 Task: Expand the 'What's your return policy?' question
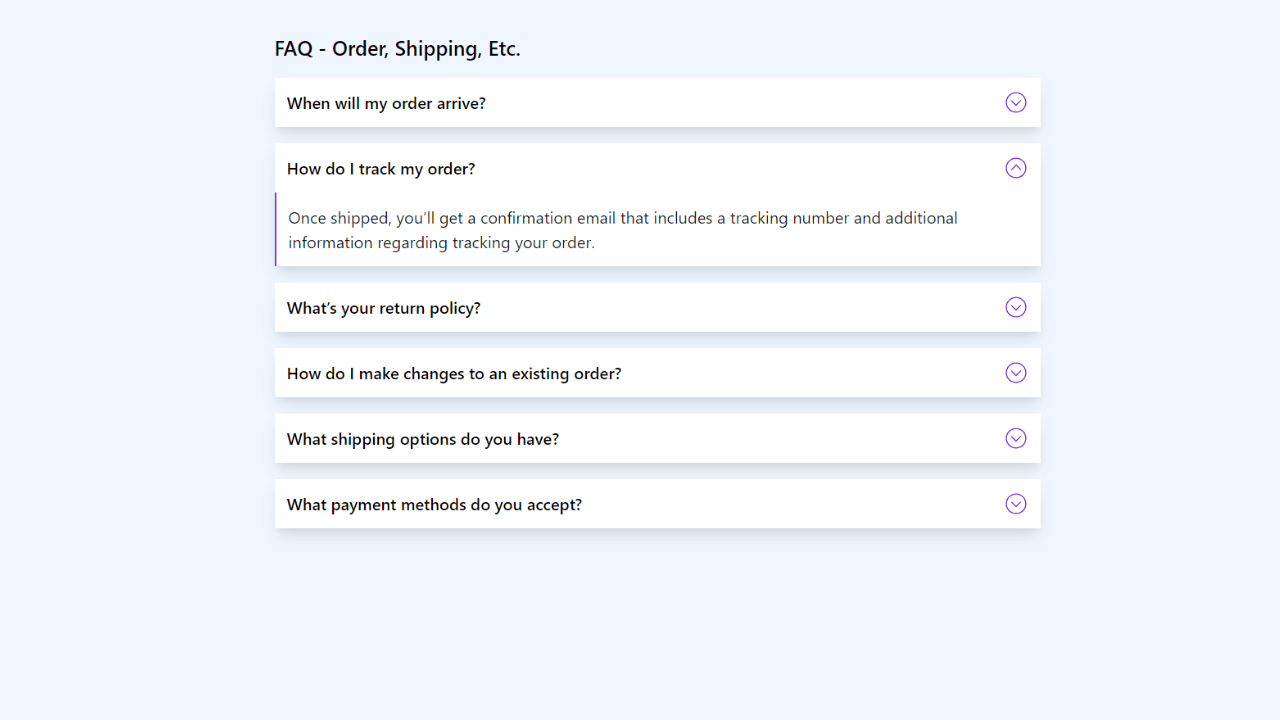pyautogui.click(x=657, y=307)
